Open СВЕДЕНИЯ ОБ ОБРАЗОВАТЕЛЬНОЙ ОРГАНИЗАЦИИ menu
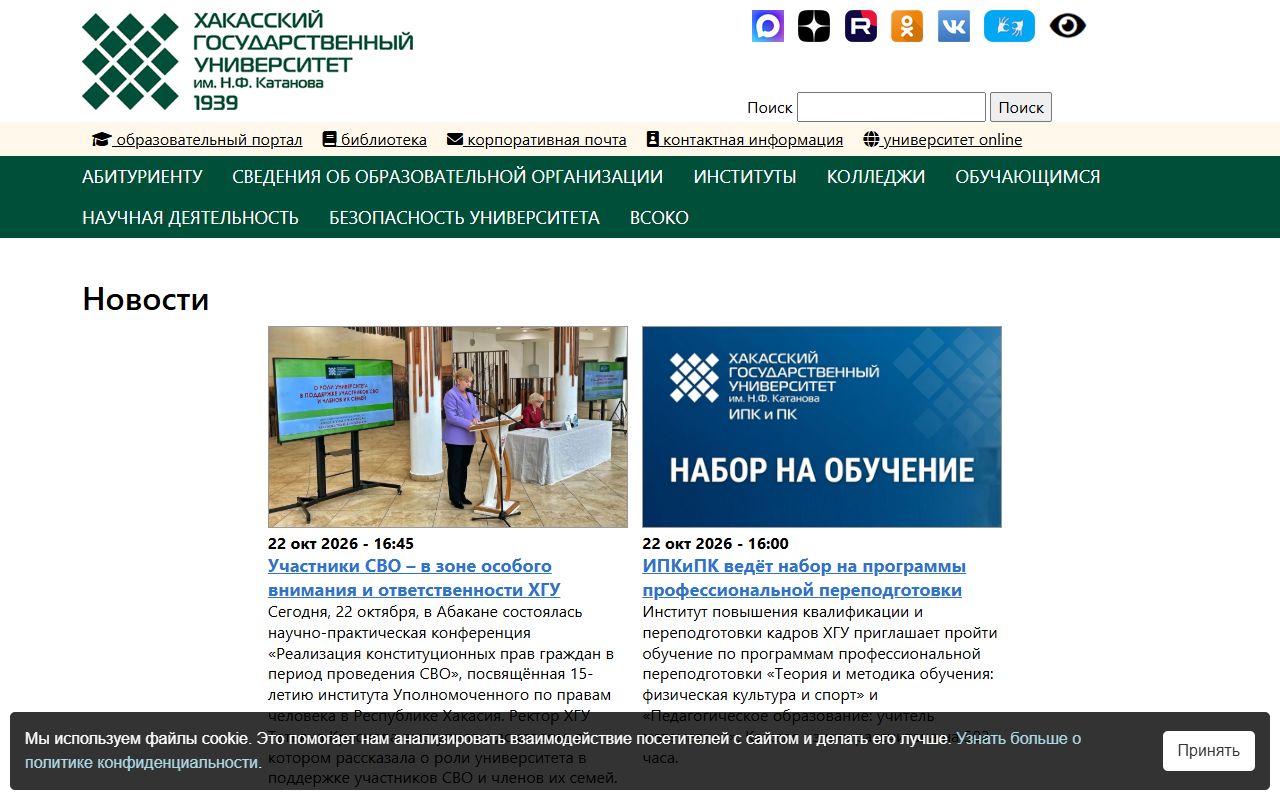Viewport: 1280px width, 800px height. [x=448, y=177]
